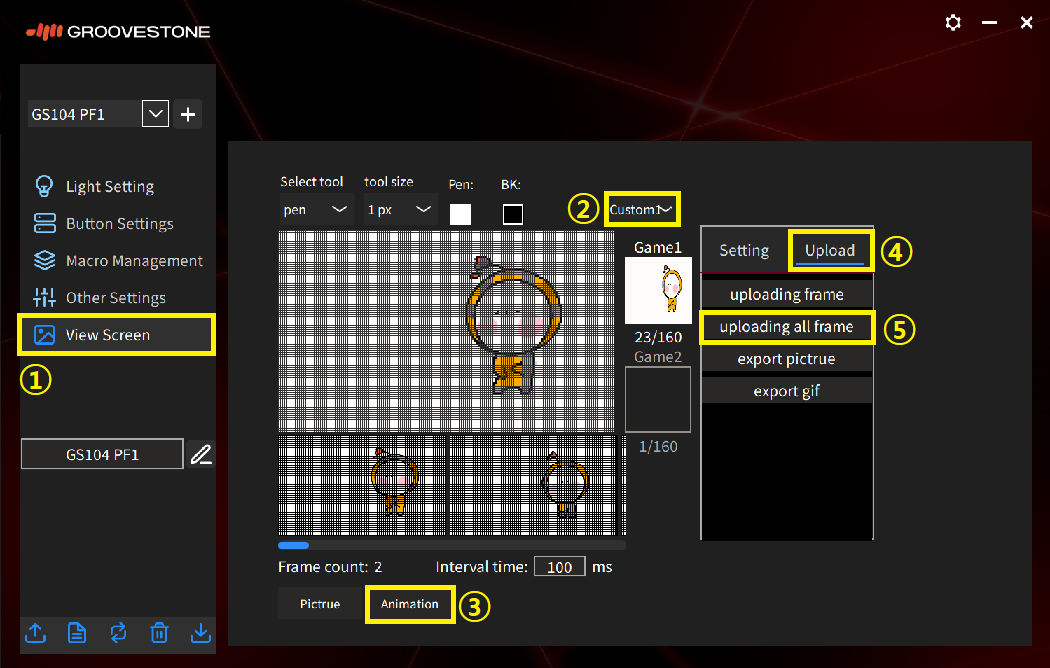Click the white Pen color swatch

pyautogui.click(x=460, y=214)
